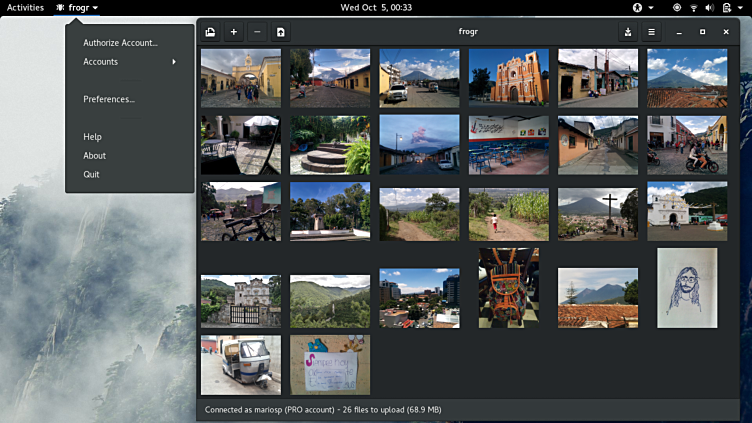The image size is (752, 423).
Task: Click Quit in the app menu
Action: [92, 175]
